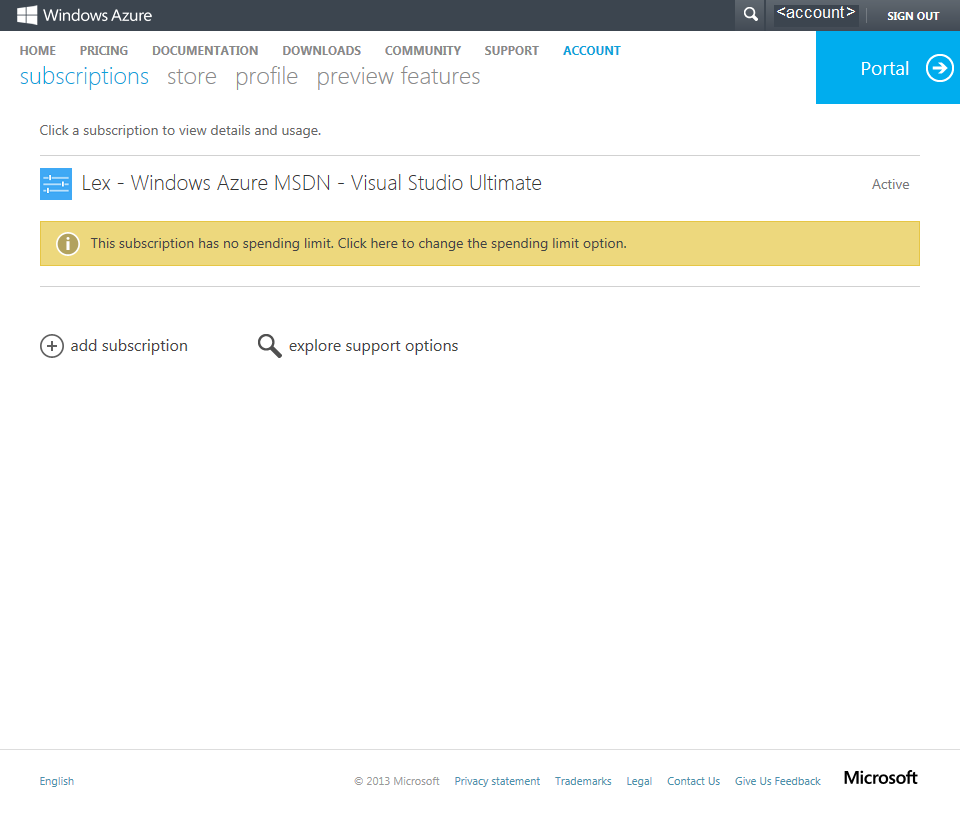The width and height of the screenshot is (960, 818).
Task: Click the Portal arrow icon
Action: pos(938,68)
